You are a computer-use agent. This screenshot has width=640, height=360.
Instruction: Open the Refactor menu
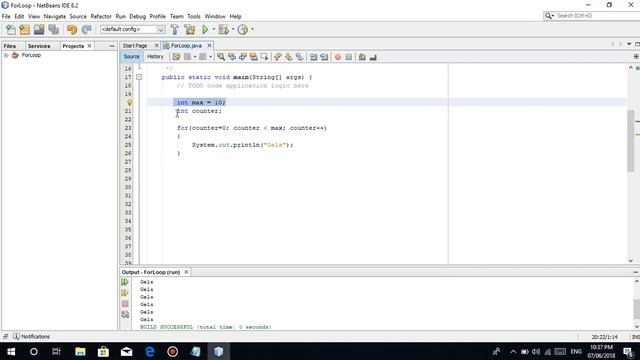[101, 16]
